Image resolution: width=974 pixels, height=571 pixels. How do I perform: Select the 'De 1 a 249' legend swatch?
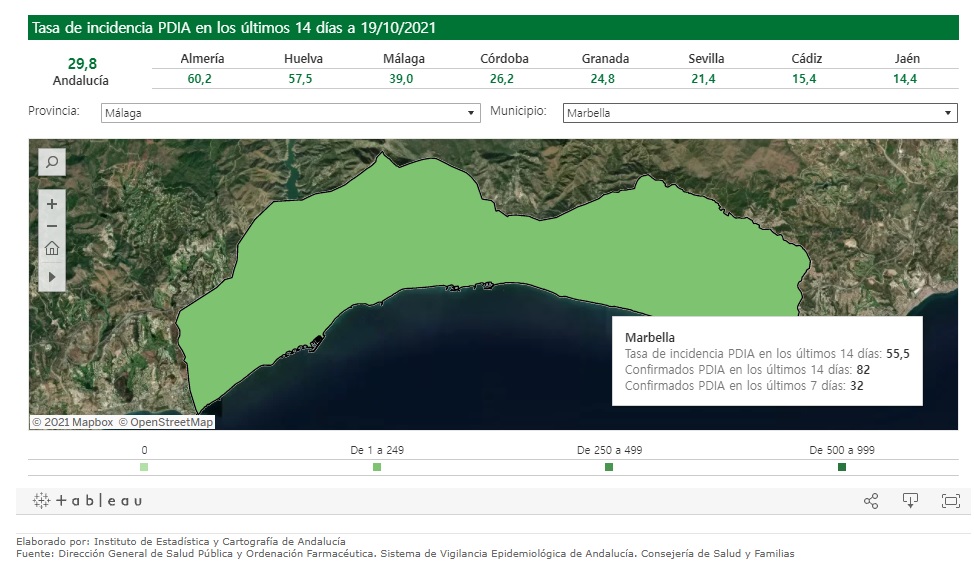point(377,467)
